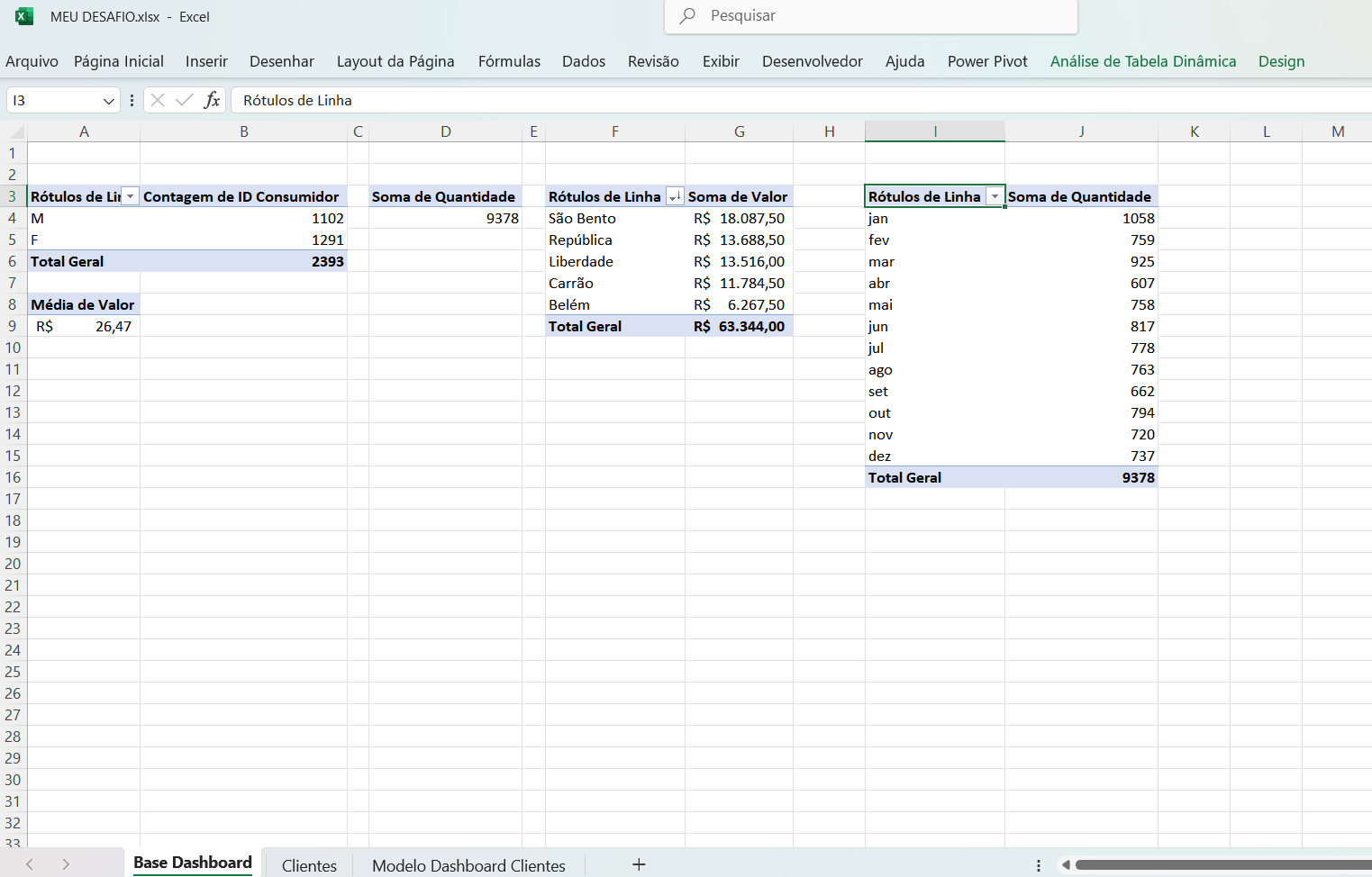Open the Página Inicial tab
Viewport: 1372px width, 877px height.
[x=119, y=61]
